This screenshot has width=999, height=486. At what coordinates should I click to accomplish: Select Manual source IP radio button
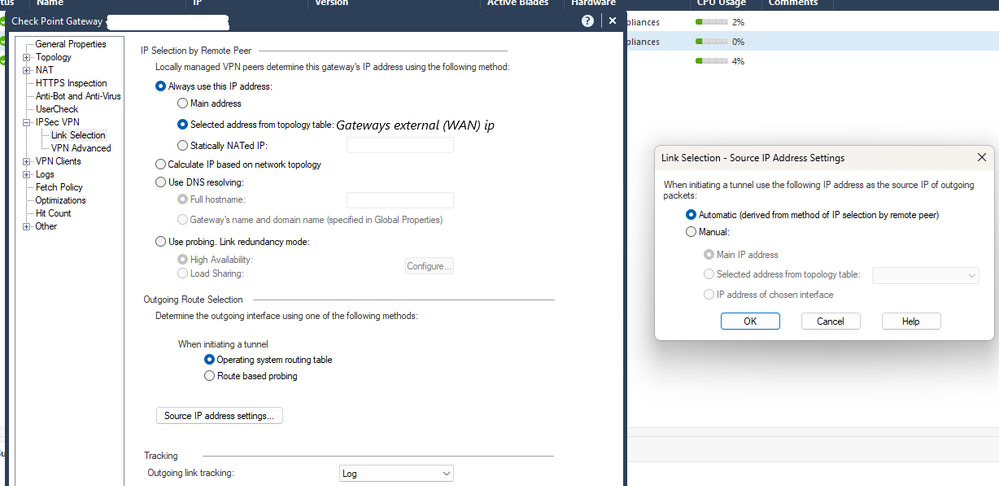pyautogui.click(x=691, y=231)
